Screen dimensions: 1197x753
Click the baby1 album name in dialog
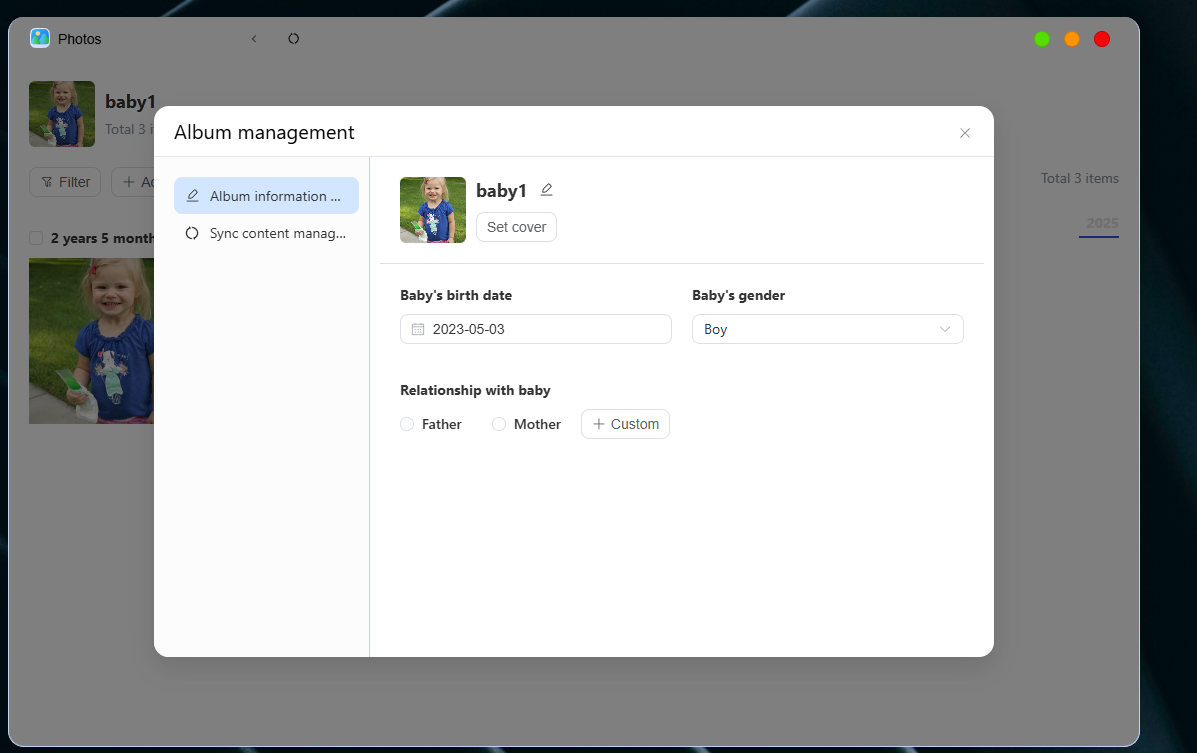pyautogui.click(x=502, y=191)
